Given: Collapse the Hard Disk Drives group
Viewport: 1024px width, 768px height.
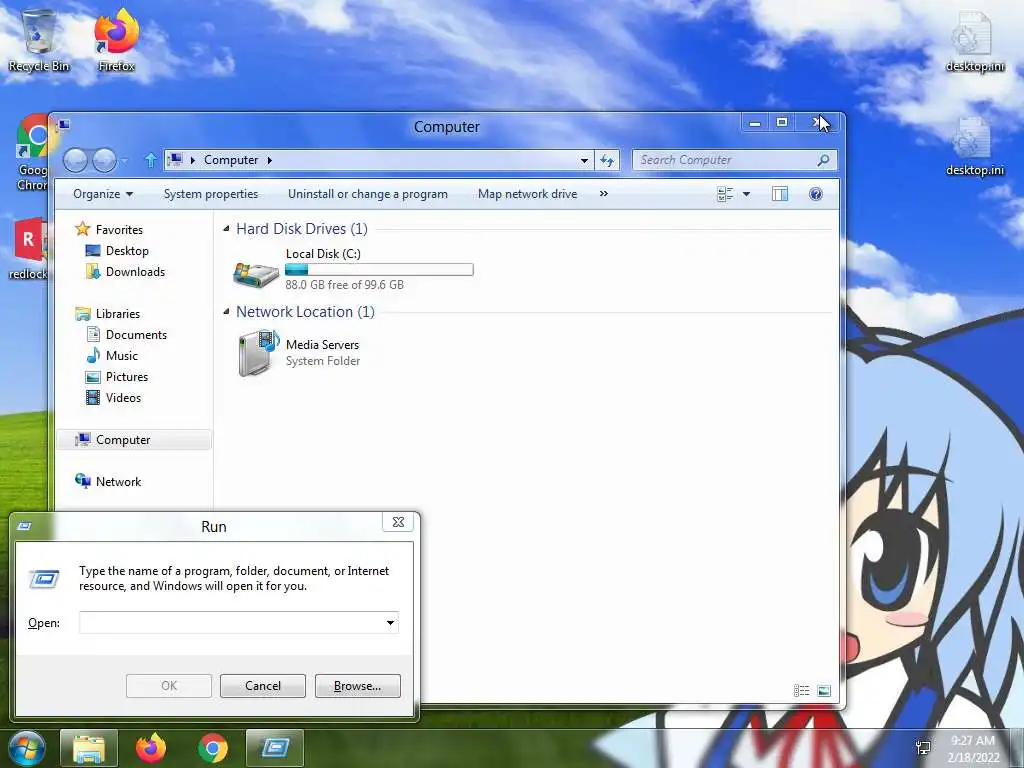Looking at the screenshot, I should pos(227,229).
